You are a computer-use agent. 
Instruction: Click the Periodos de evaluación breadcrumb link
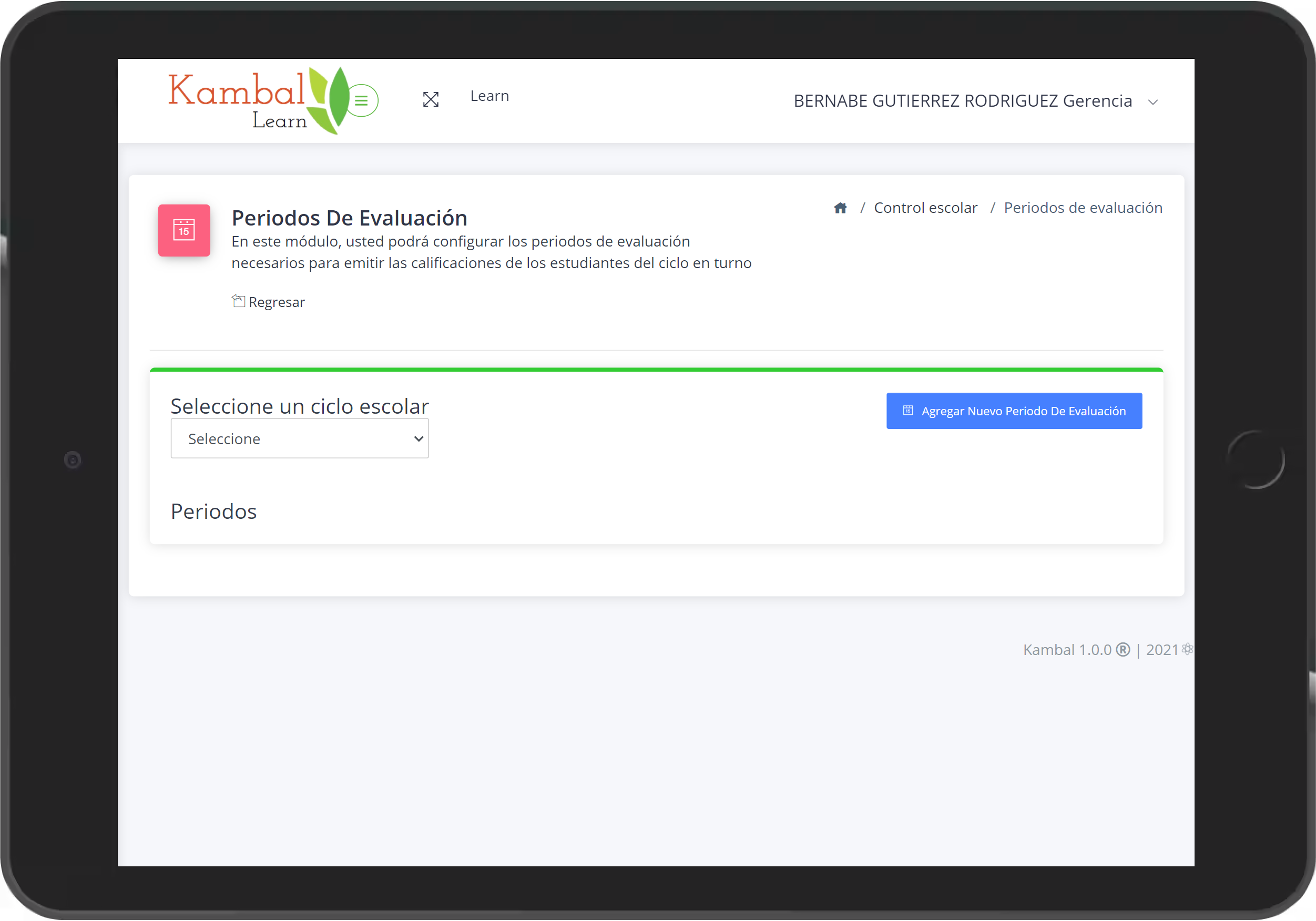coord(1084,207)
